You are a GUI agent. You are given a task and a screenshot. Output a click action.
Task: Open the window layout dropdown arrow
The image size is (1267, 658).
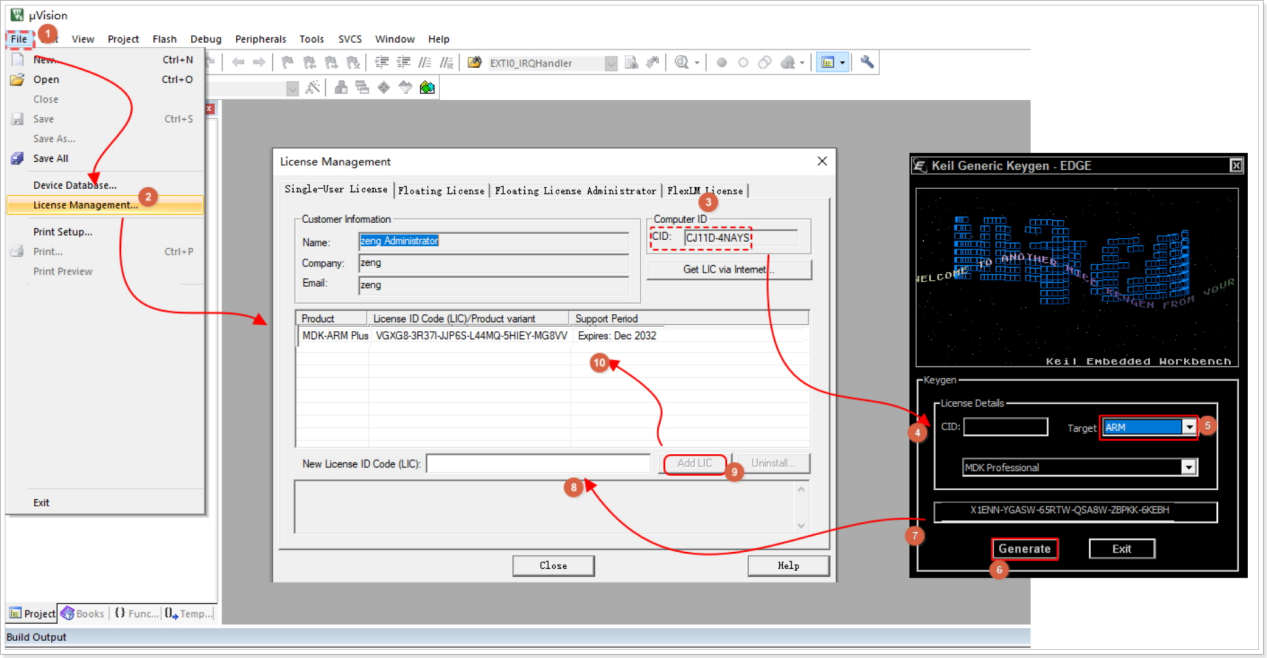[x=842, y=62]
